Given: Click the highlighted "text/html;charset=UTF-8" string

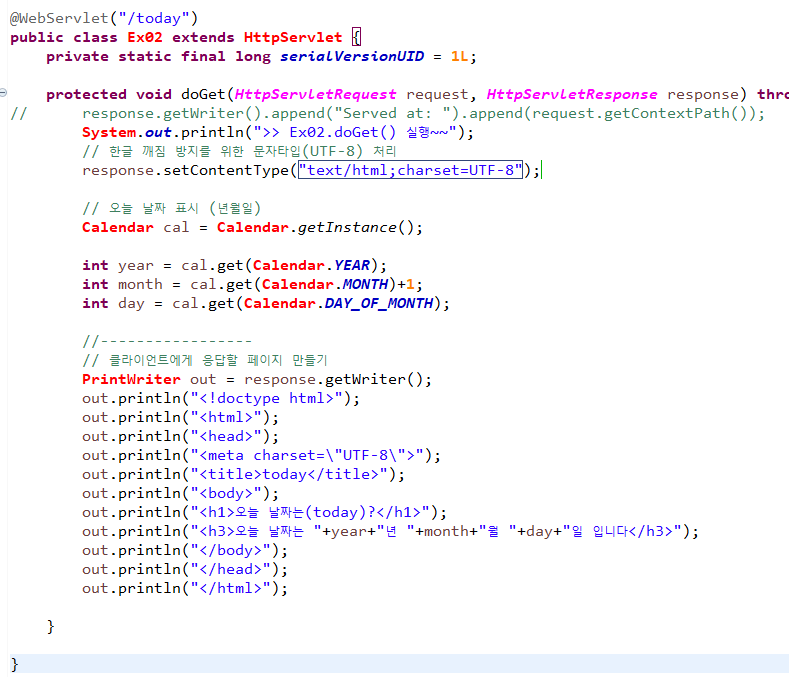Looking at the screenshot, I should [411, 170].
